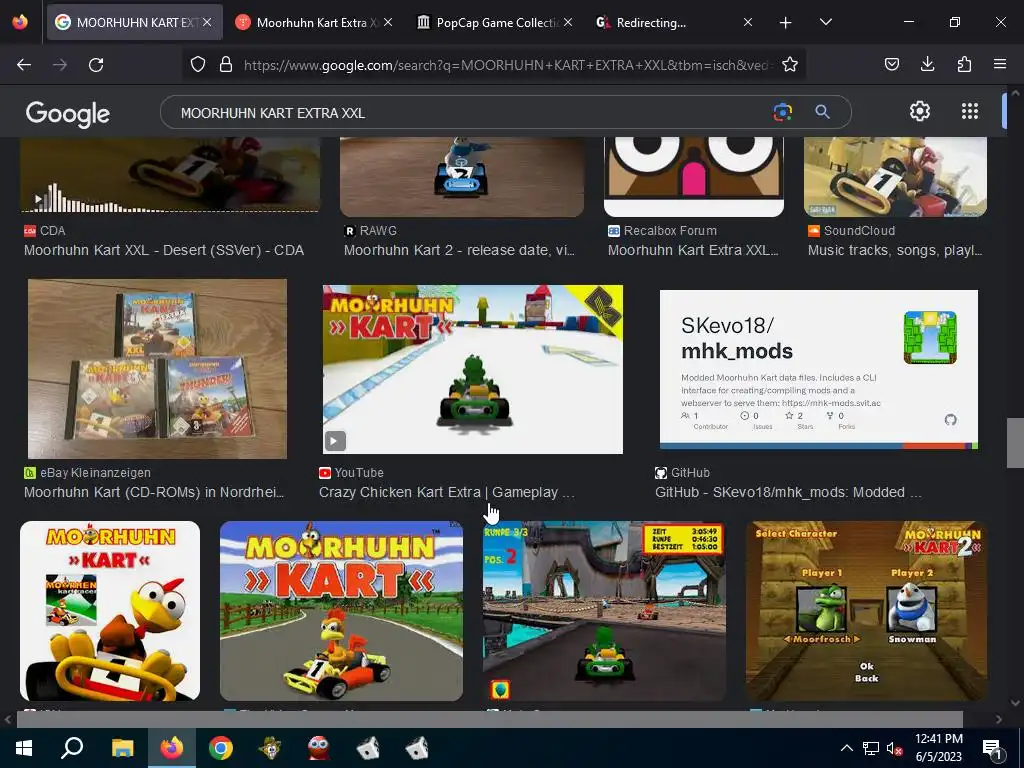Open Windows taskbar search
This screenshot has height=768, width=1024.
tap(72, 748)
